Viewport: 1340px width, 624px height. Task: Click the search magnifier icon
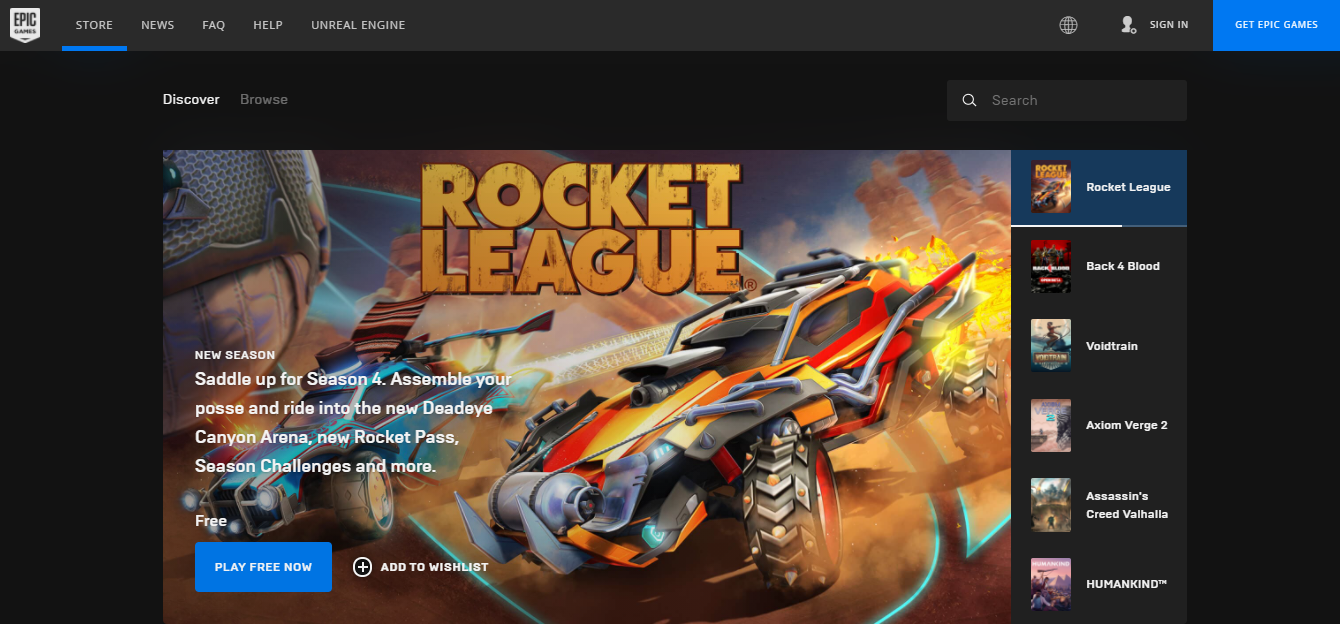969,100
